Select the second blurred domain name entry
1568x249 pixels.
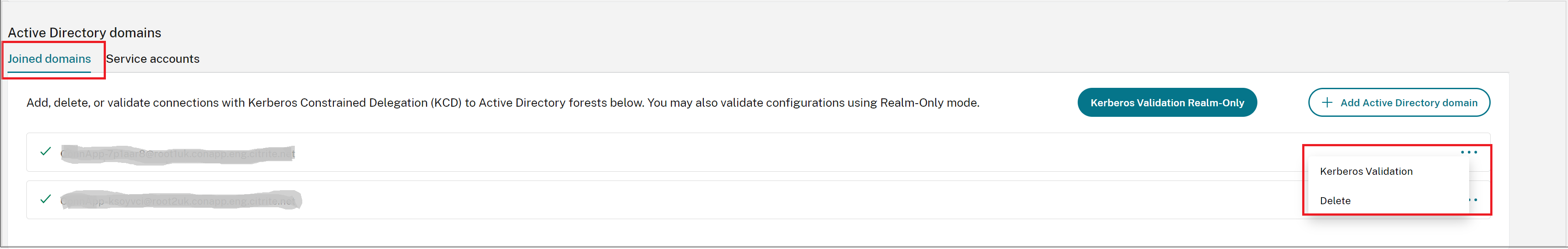click(181, 200)
